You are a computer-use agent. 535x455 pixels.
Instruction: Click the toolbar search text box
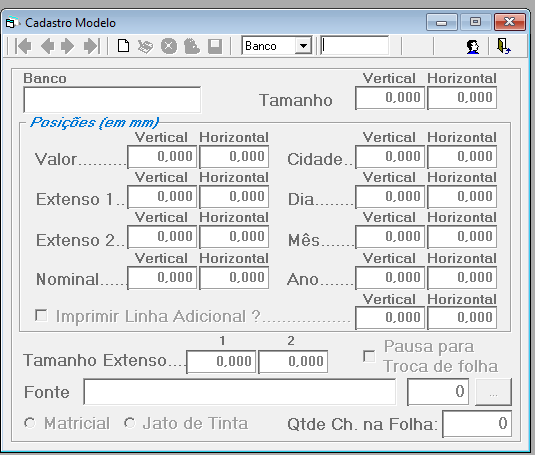355,46
